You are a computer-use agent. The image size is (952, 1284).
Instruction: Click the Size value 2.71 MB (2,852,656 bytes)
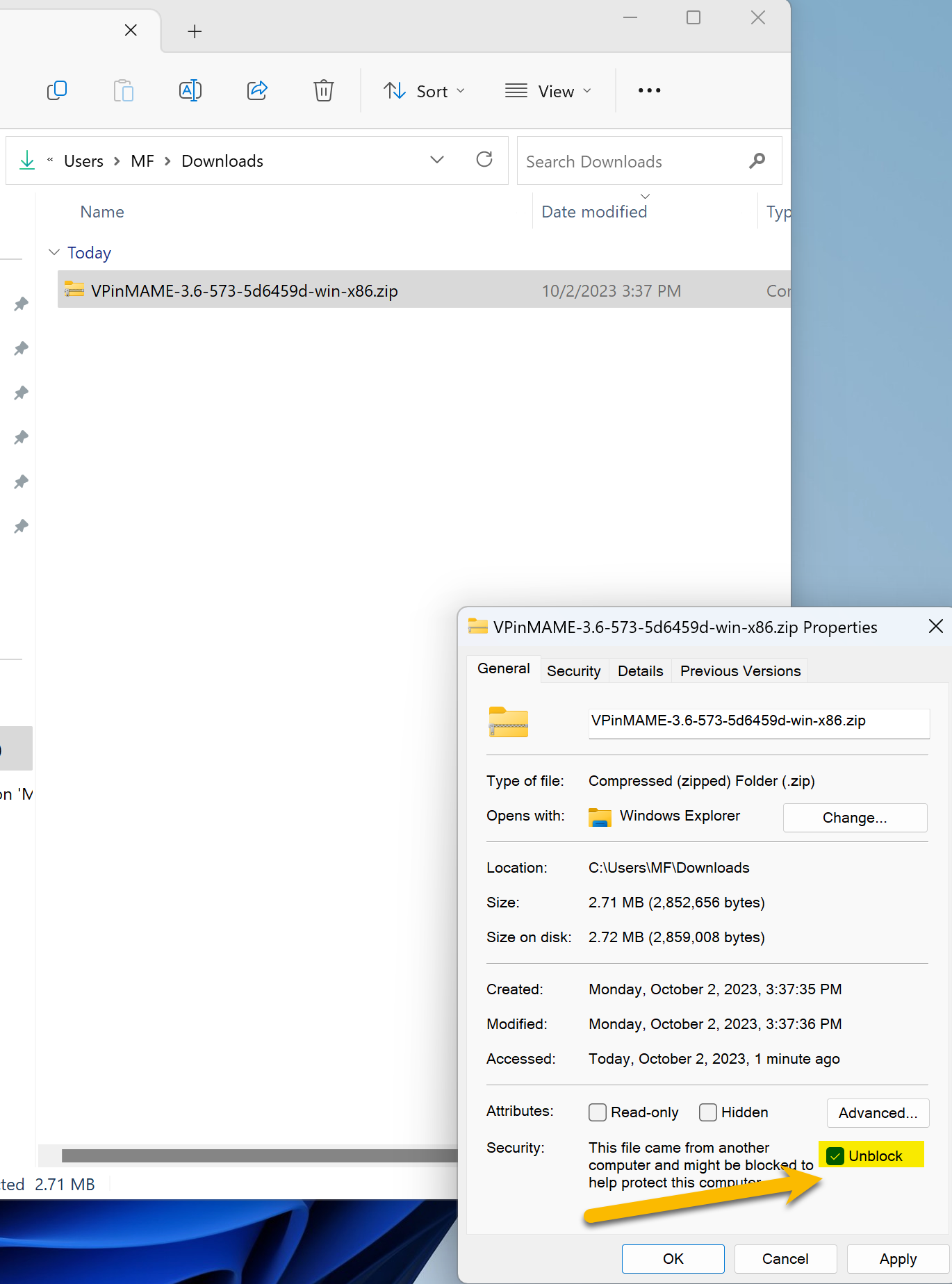point(676,903)
